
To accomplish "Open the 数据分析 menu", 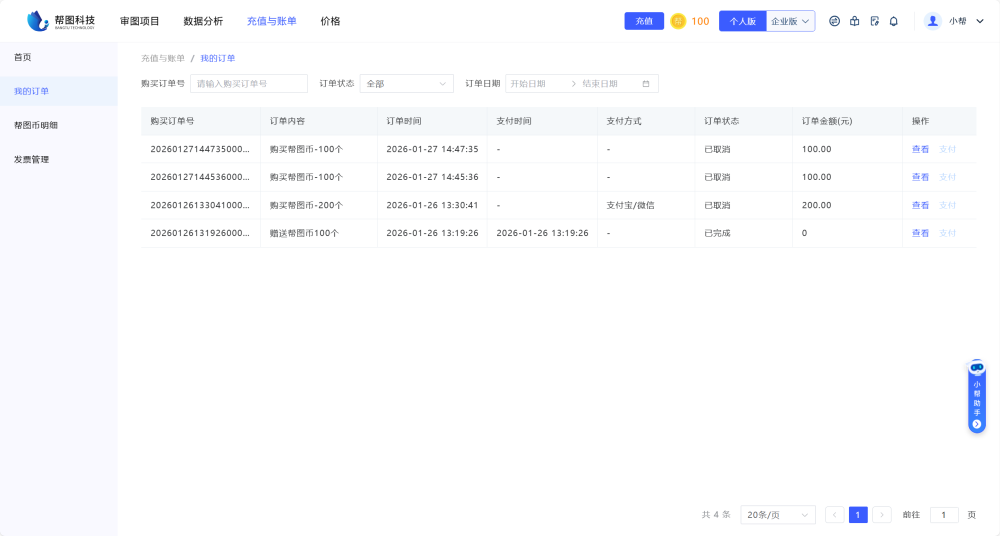I will pyautogui.click(x=203, y=21).
